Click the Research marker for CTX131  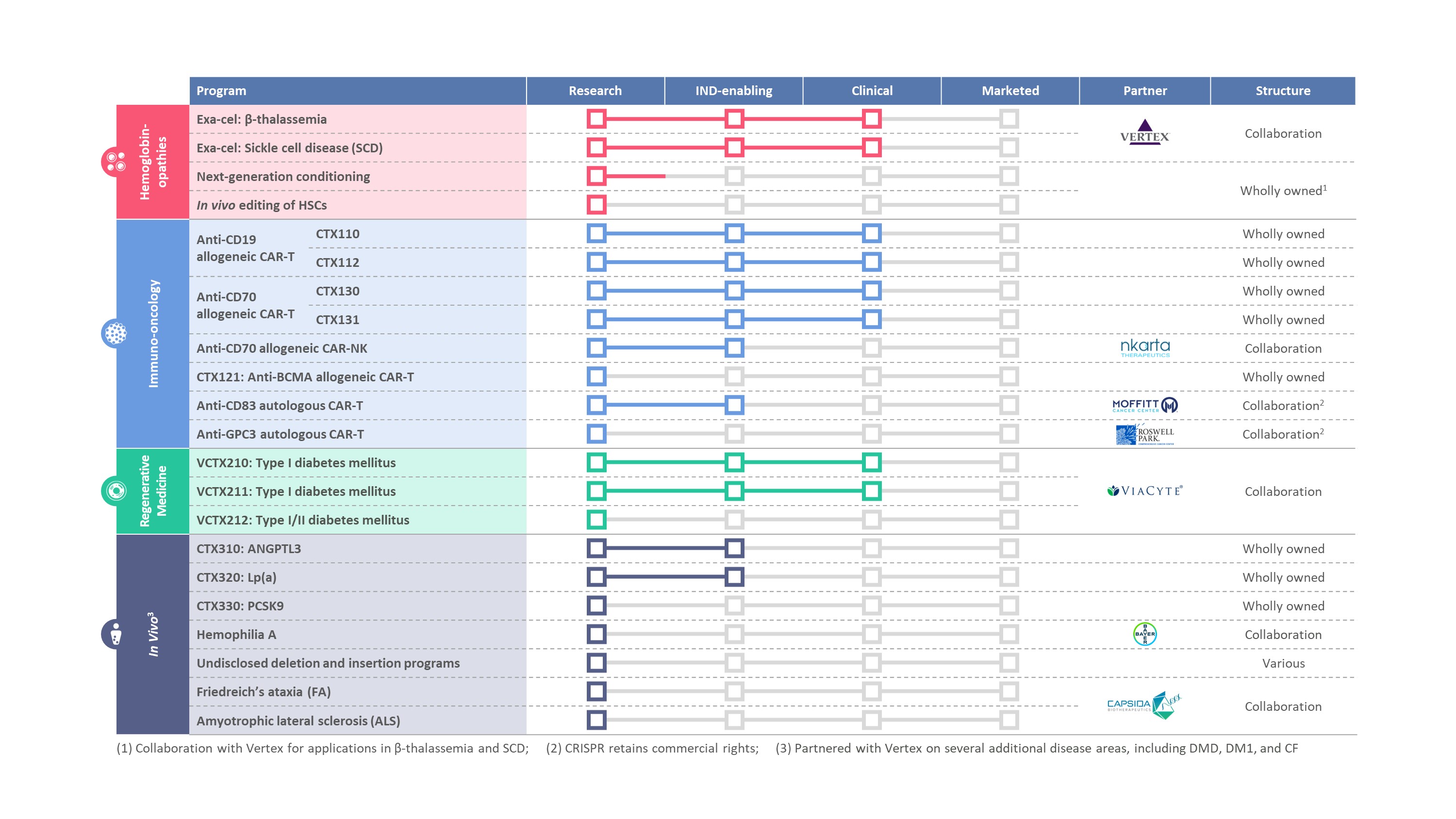[x=596, y=319]
